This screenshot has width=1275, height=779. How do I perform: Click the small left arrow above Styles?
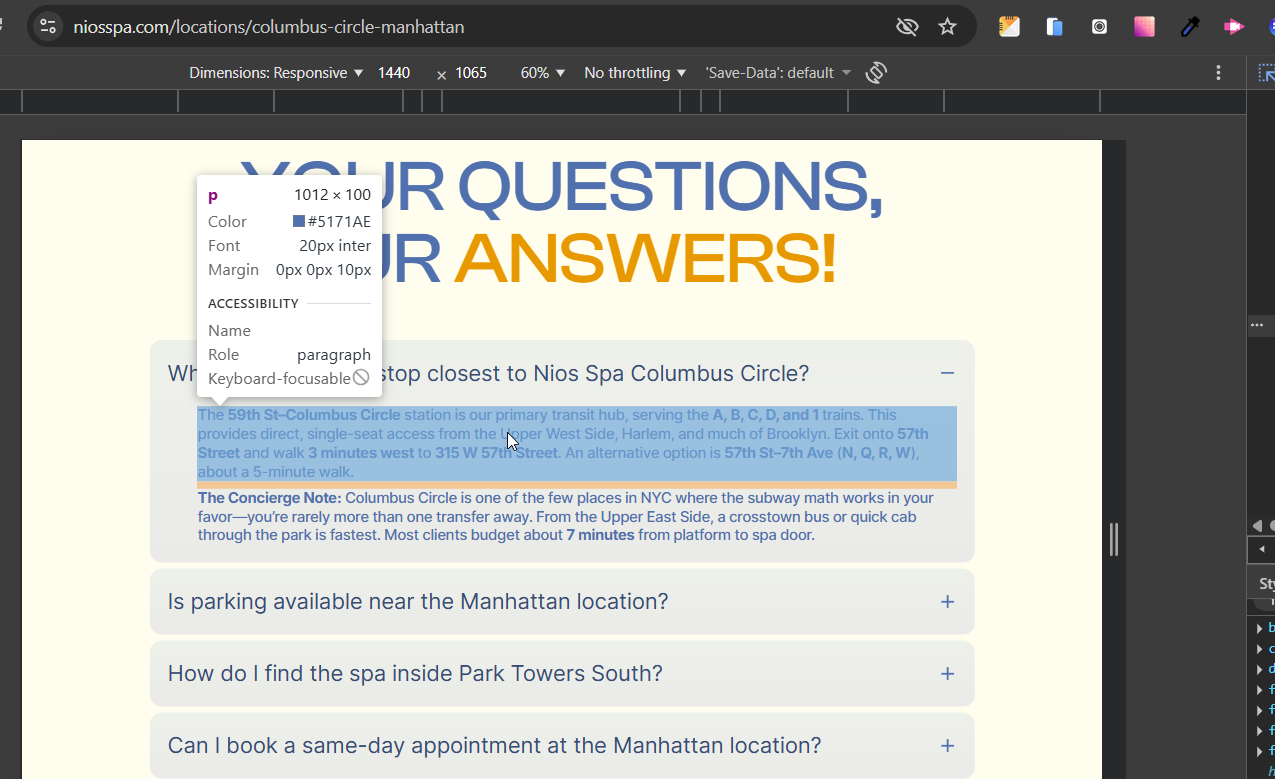click(x=1261, y=549)
